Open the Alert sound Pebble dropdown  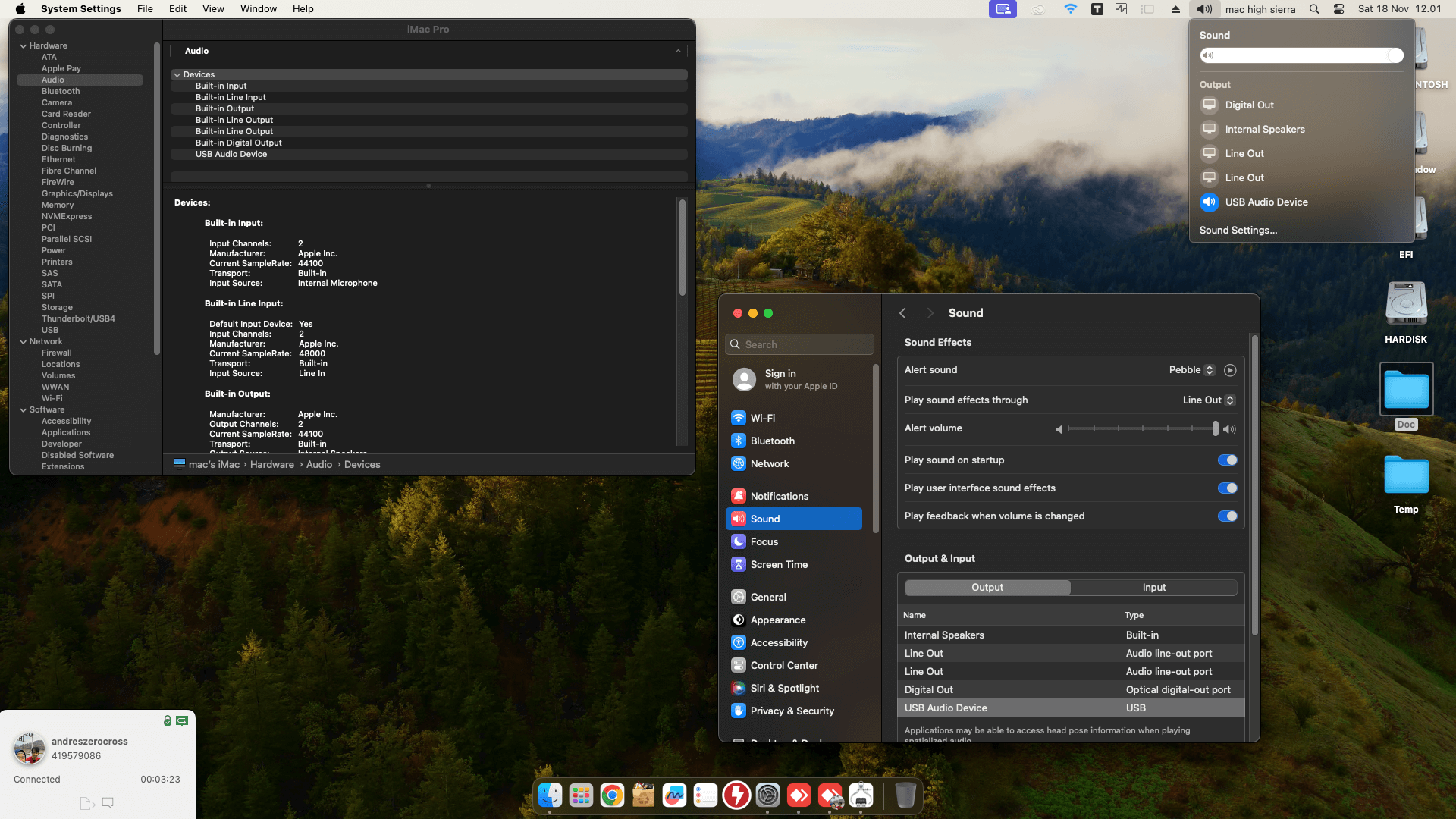click(x=1191, y=370)
